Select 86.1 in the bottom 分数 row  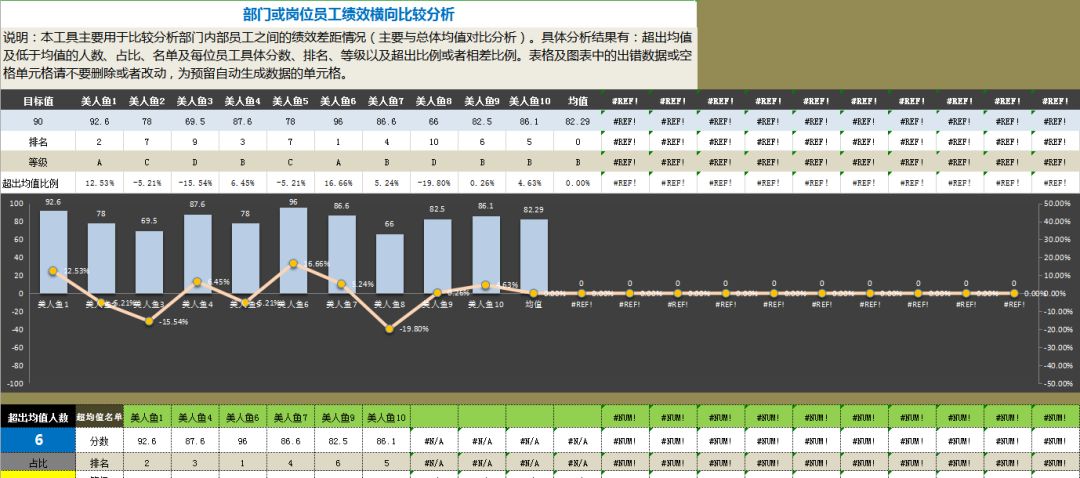click(x=386, y=440)
